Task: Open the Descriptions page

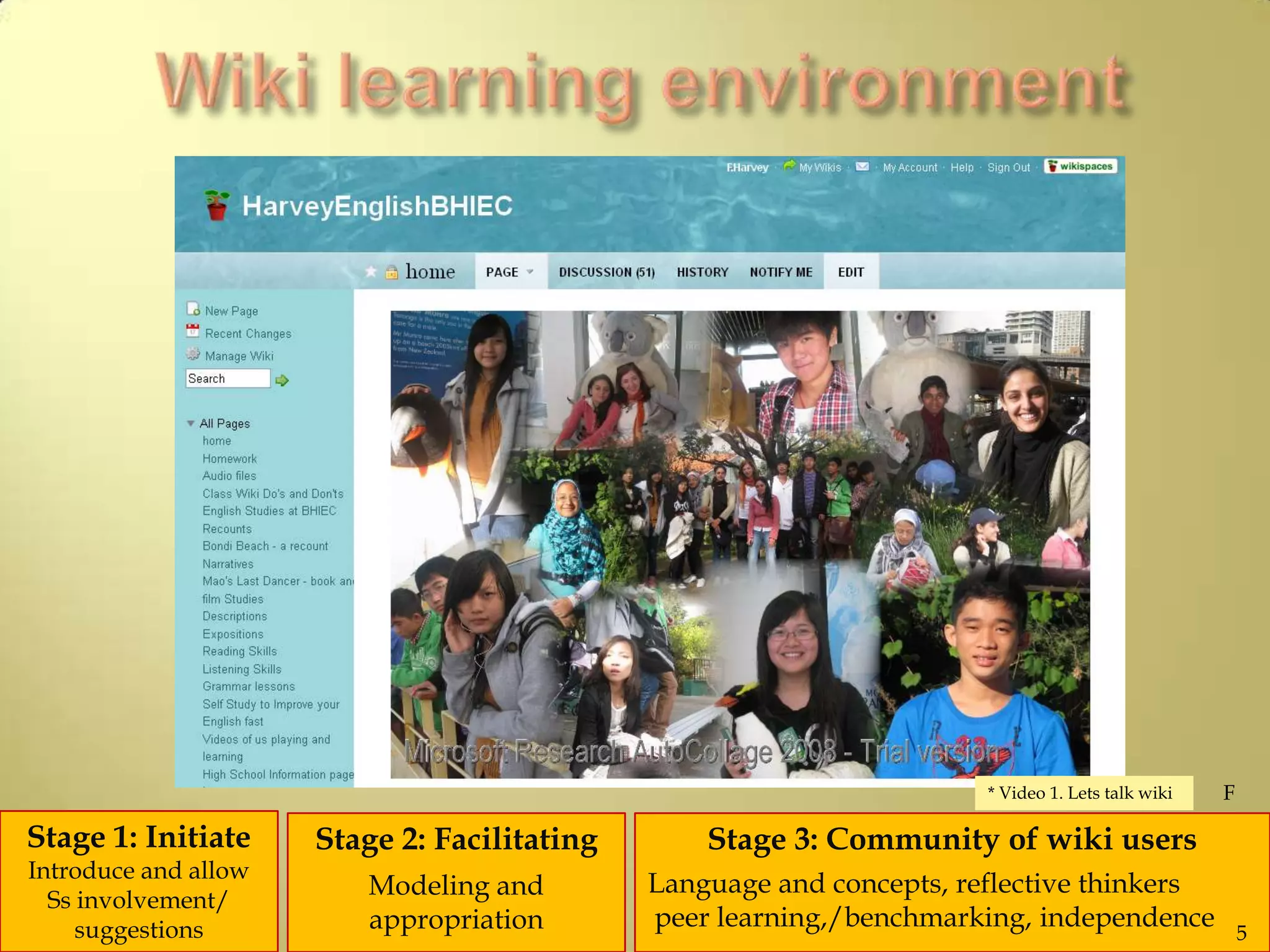Action: tap(234, 616)
